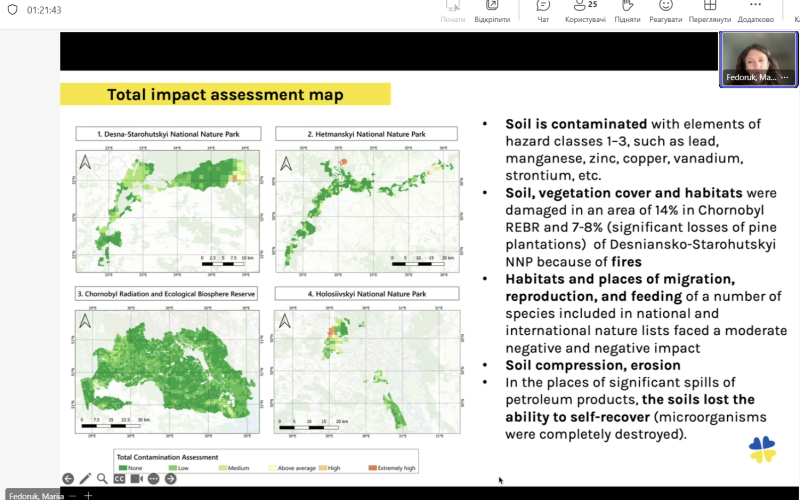Select the pen annotation tool
The image size is (800, 500).
85,479
